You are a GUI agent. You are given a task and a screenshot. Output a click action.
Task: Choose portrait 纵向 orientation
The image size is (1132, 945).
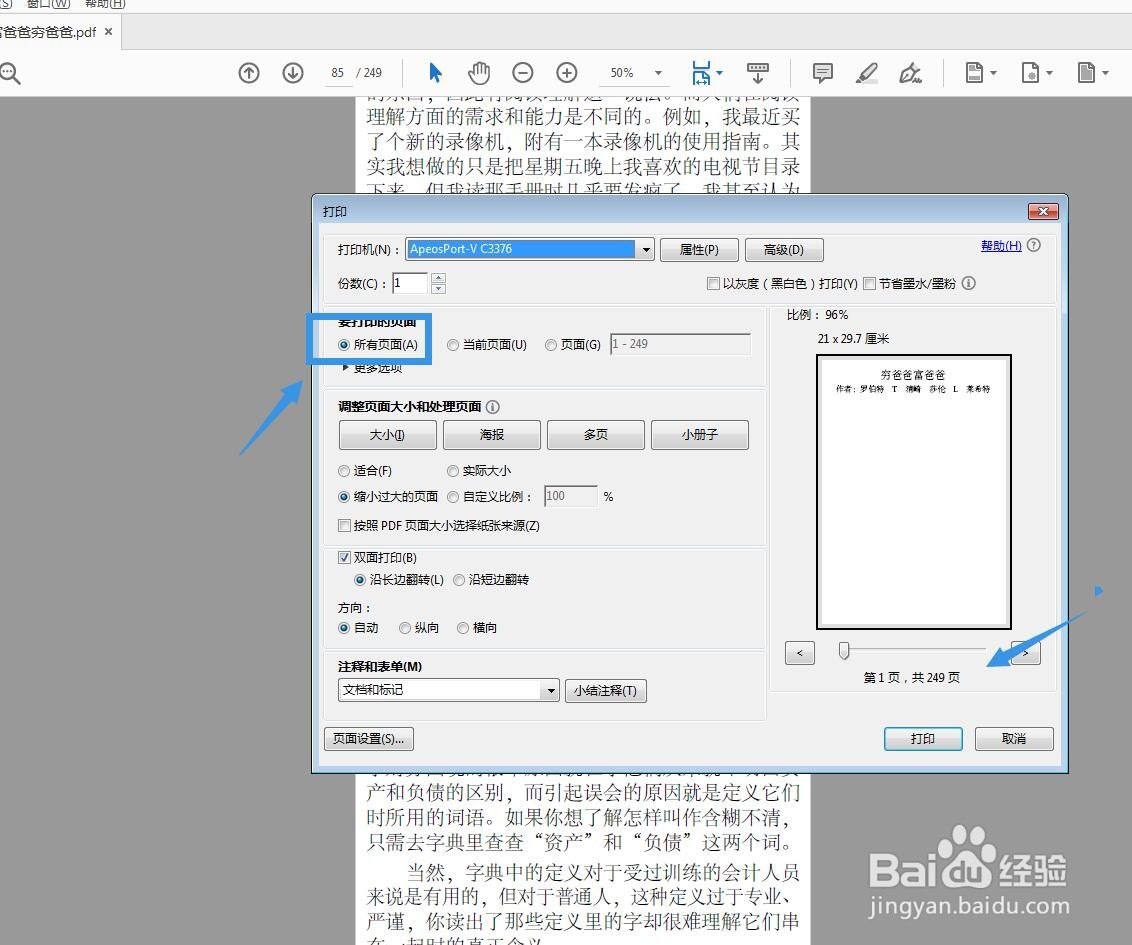[x=405, y=628]
